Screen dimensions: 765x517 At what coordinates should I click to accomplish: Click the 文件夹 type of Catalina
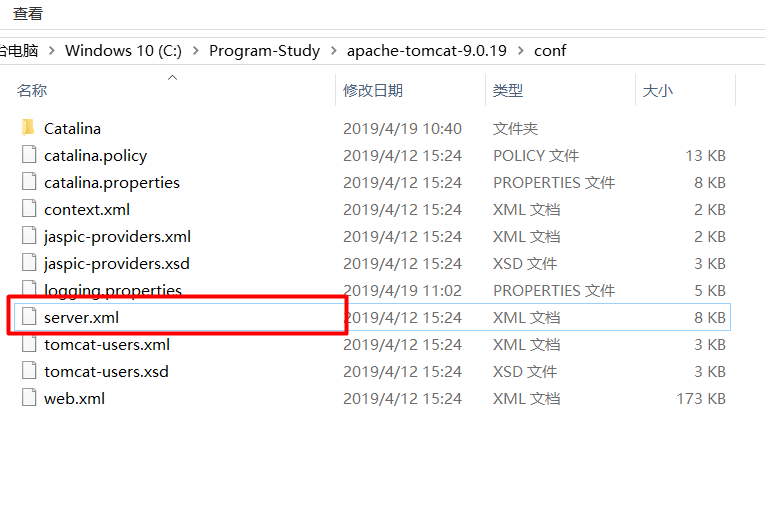tap(515, 129)
